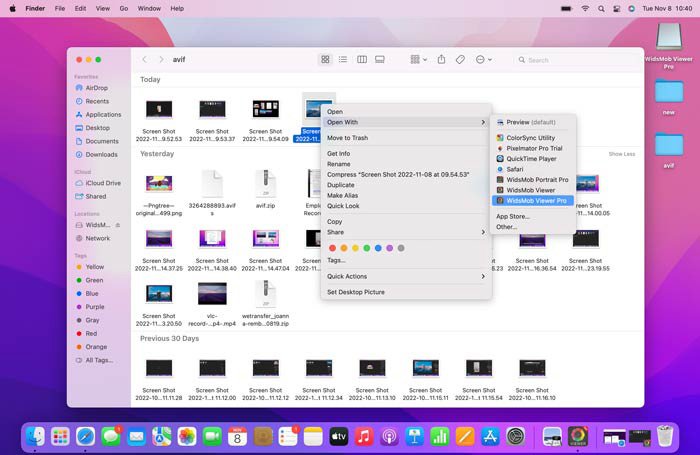Open with Pixelmator Pro Trial
Screen dimensions: 700x455
(x=533, y=148)
